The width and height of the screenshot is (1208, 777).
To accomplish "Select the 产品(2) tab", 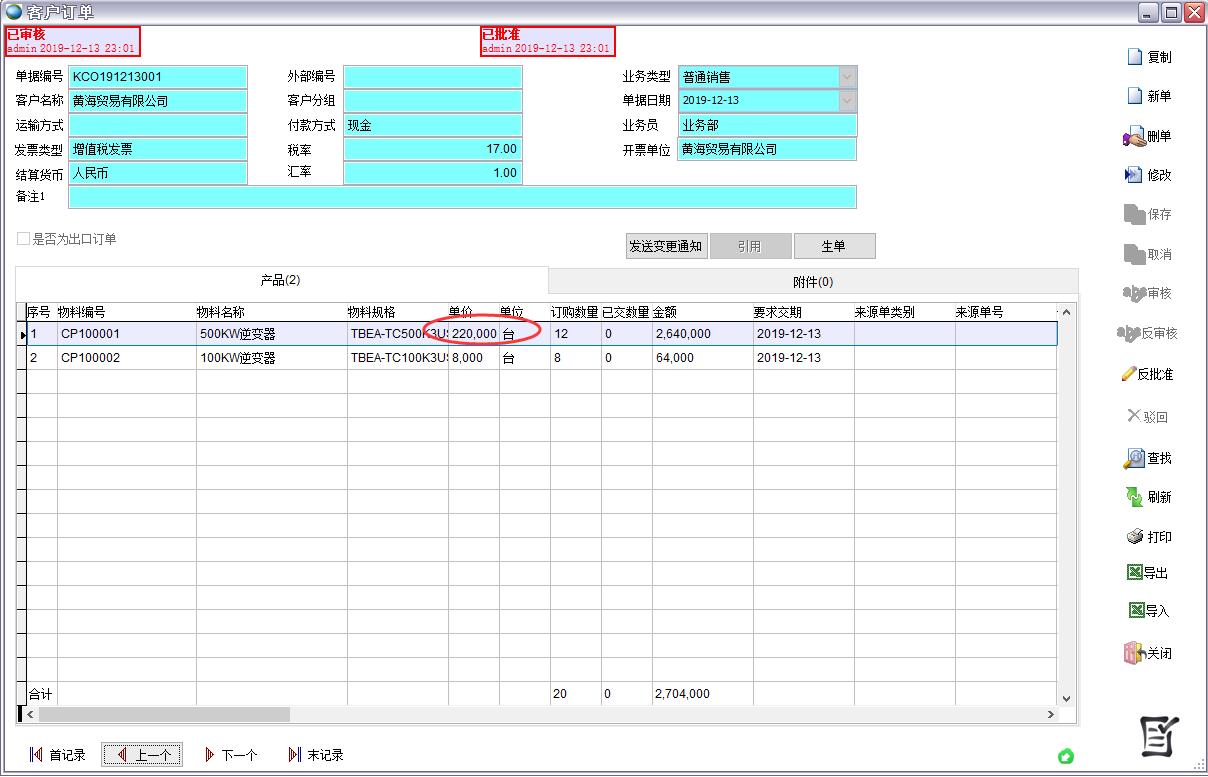I will [x=280, y=281].
